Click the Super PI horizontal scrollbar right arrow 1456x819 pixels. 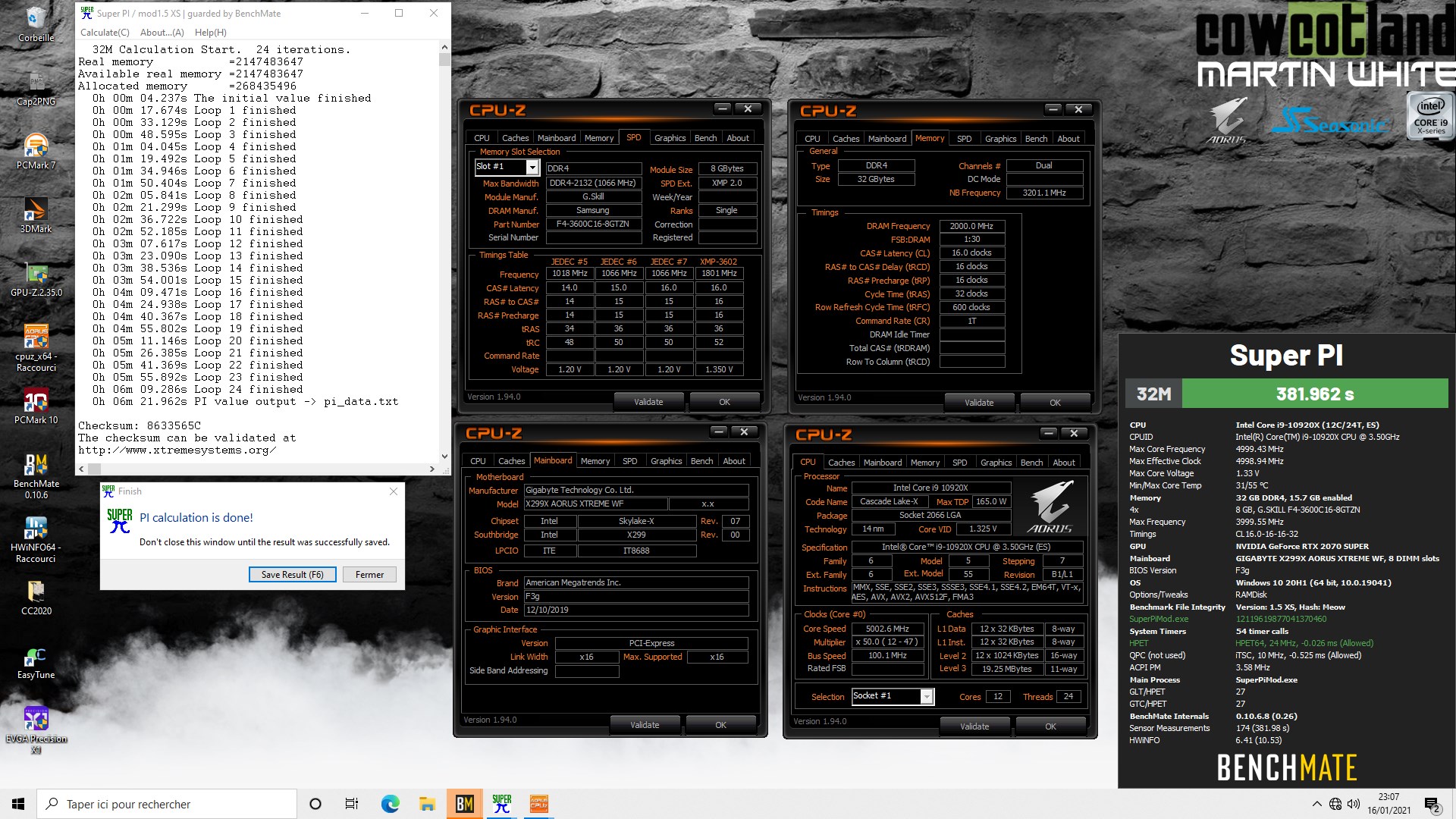coord(432,469)
